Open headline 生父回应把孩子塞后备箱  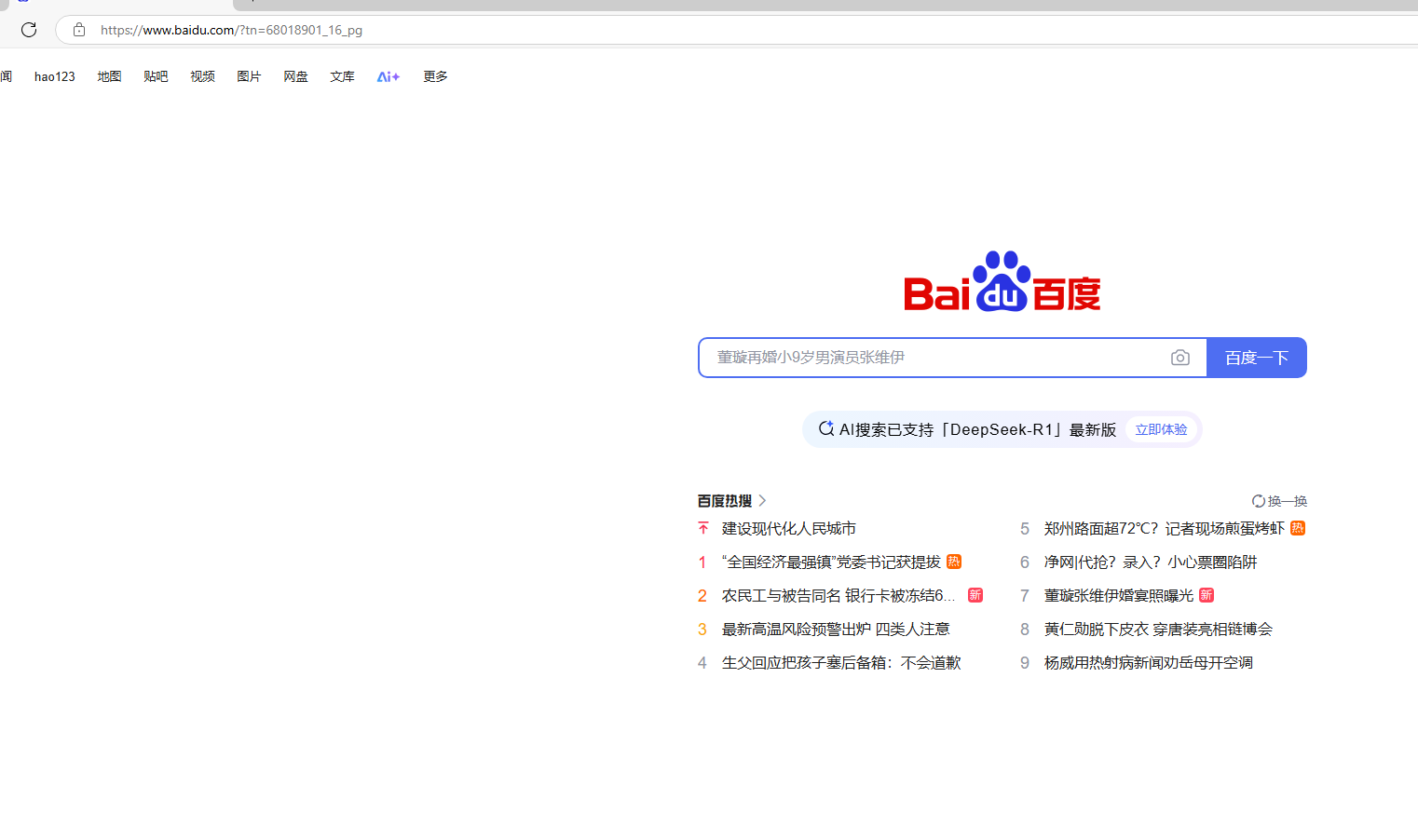tap(841, 662)
